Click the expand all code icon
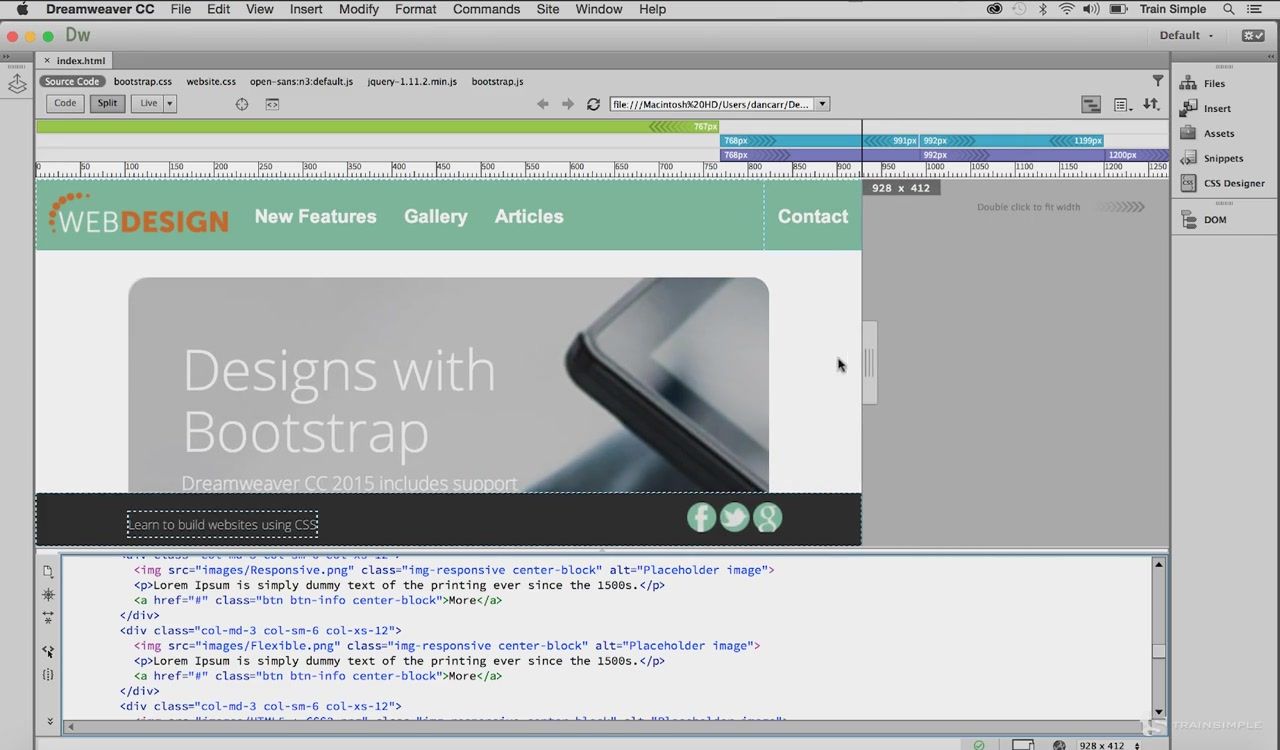Screen dimensions: 1280x750 tap(48, 618)
